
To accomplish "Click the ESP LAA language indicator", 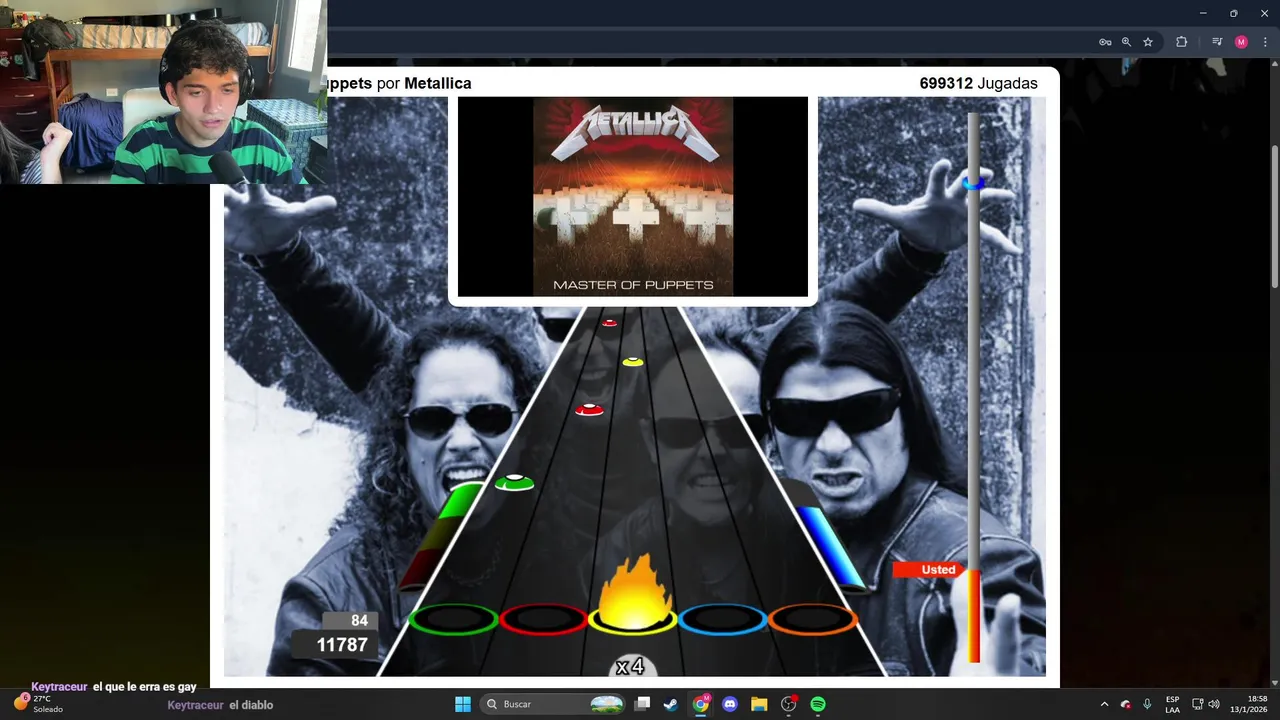I will click(1172, 704).
